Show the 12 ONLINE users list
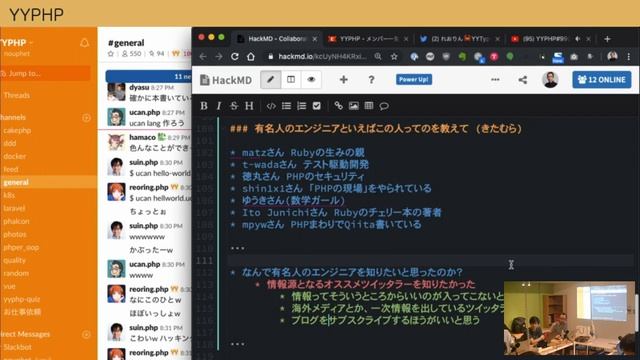 602,80
